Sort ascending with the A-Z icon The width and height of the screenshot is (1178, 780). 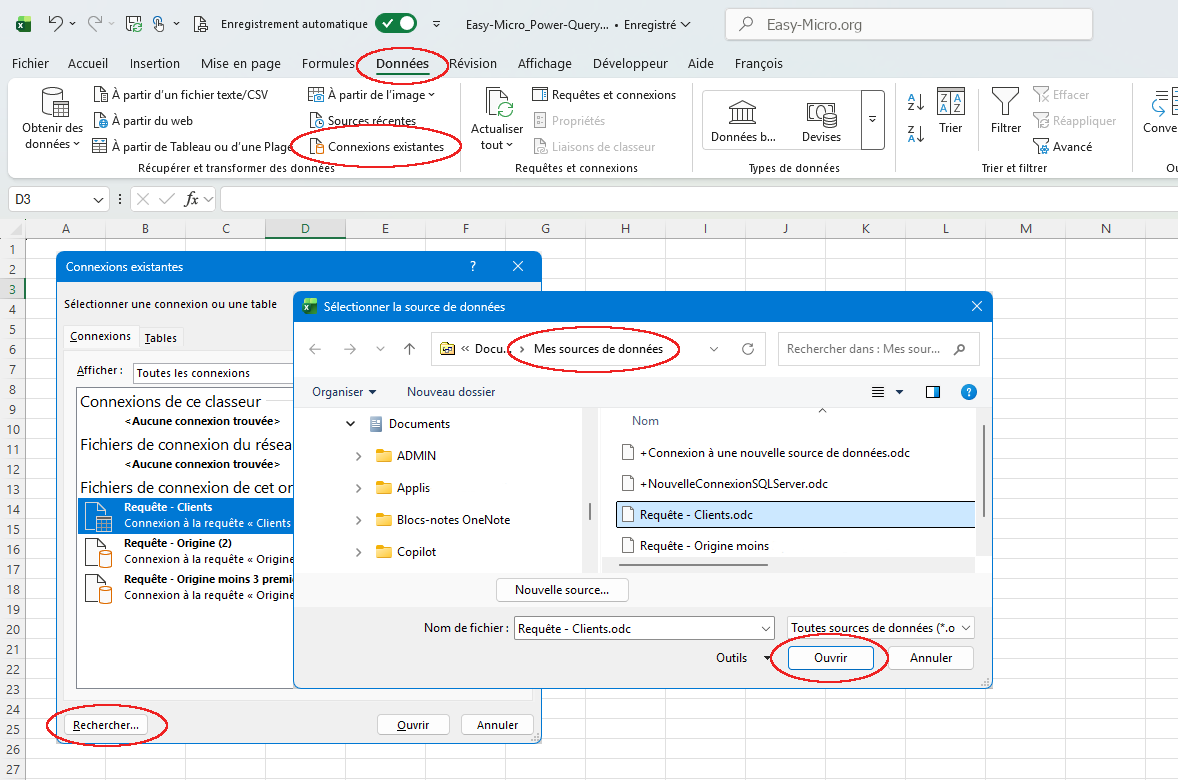915,101
